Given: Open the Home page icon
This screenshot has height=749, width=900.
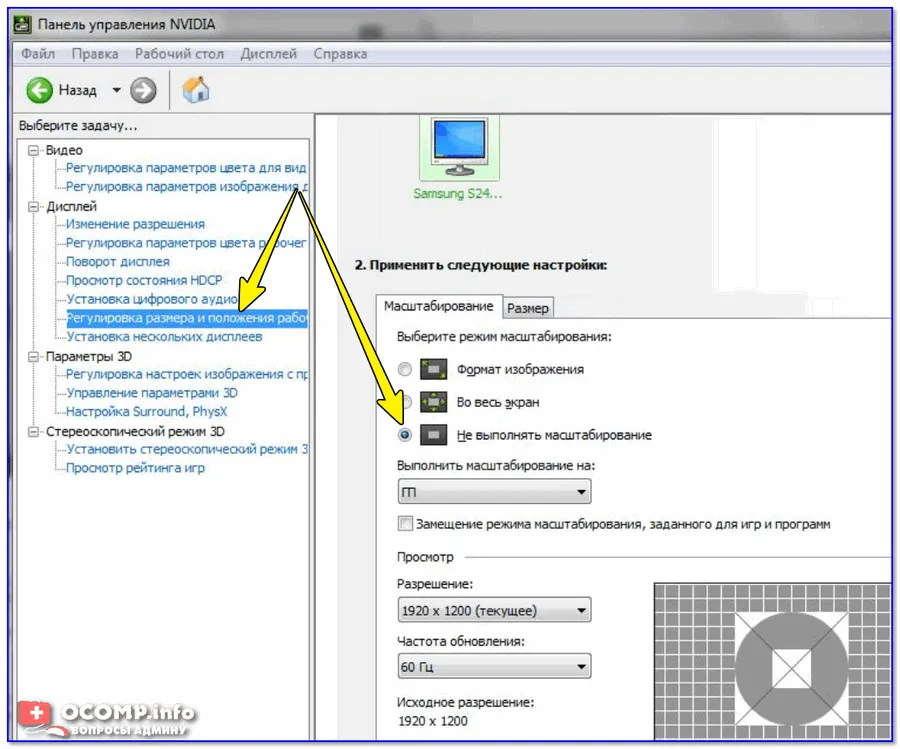Looking at the screenshot, I should pyautogui.click(x=196, y=90).
